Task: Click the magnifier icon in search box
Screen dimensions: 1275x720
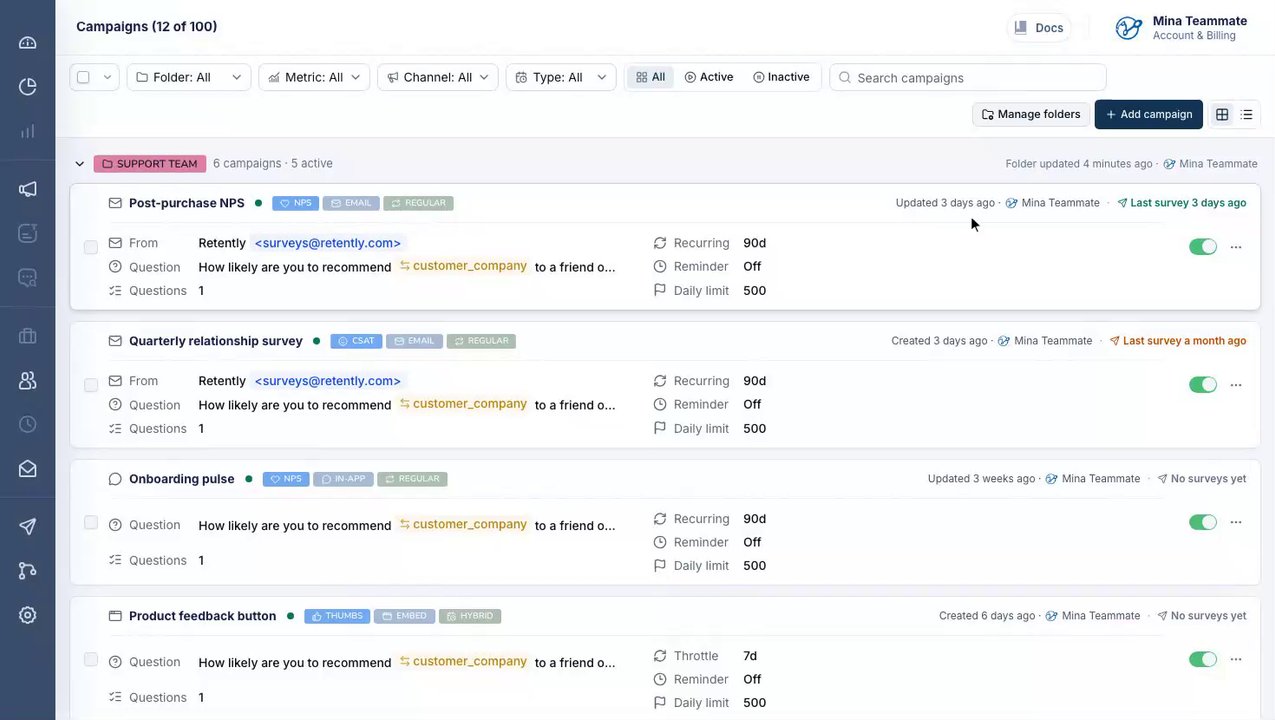Action: (845, 77)
